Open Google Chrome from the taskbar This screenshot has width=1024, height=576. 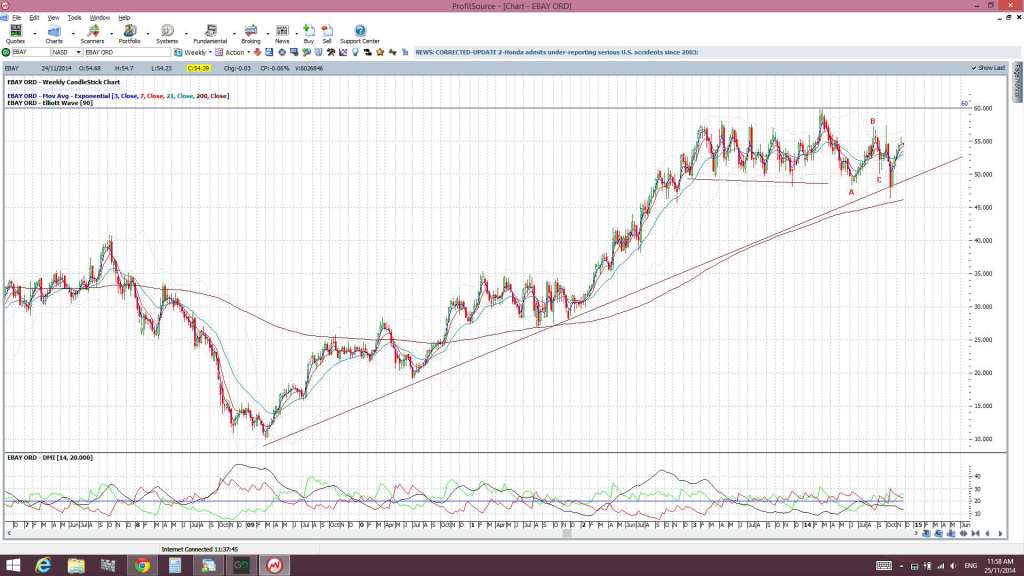pyautogui.click(x=142, y=565)
